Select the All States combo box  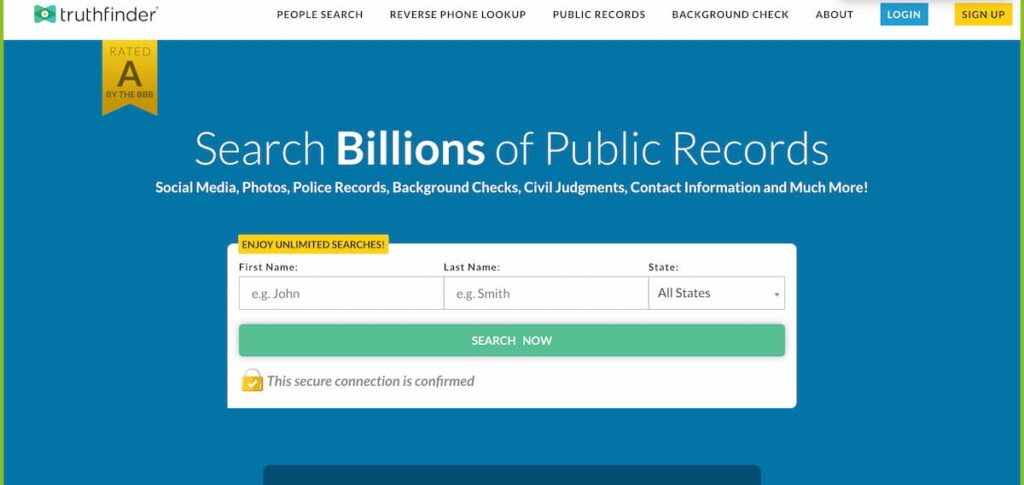pyautogui.click(x=716, y=293)
